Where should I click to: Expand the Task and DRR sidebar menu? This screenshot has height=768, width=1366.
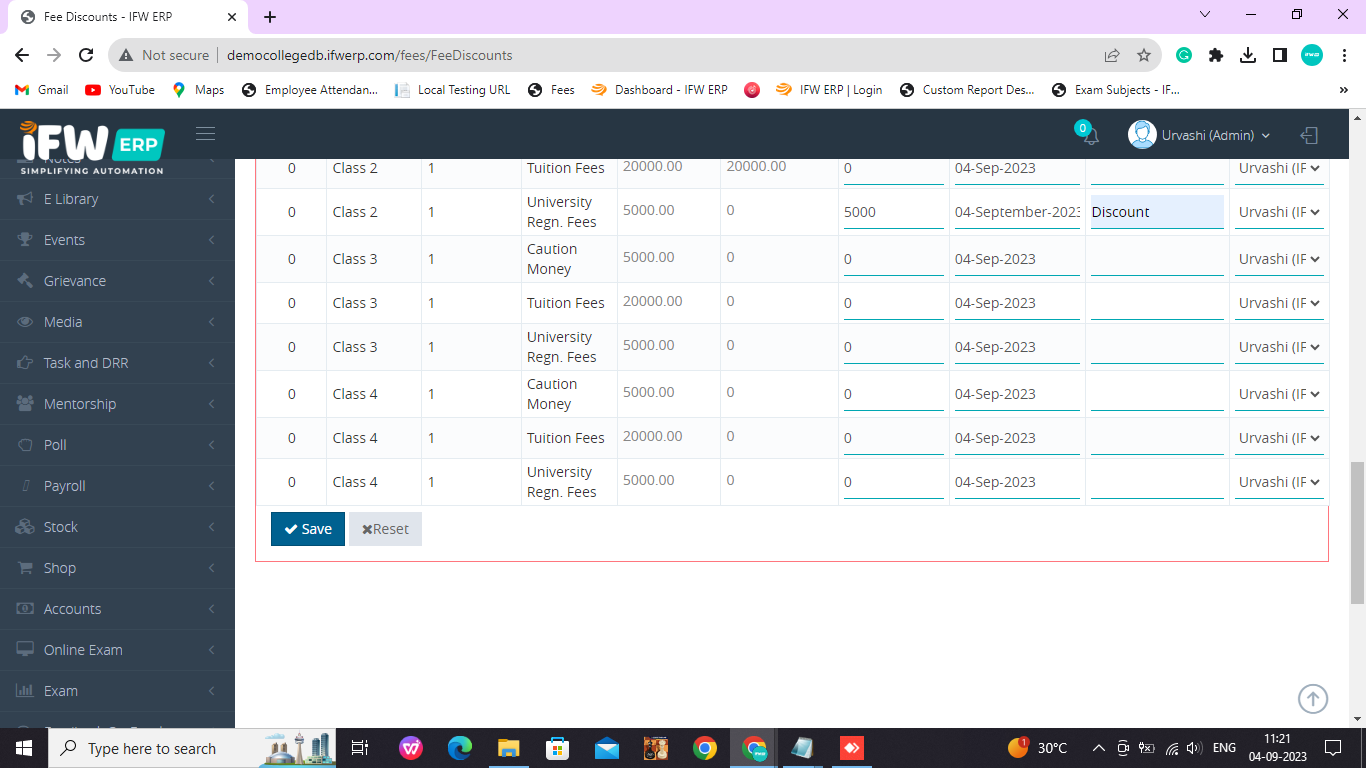117,363
